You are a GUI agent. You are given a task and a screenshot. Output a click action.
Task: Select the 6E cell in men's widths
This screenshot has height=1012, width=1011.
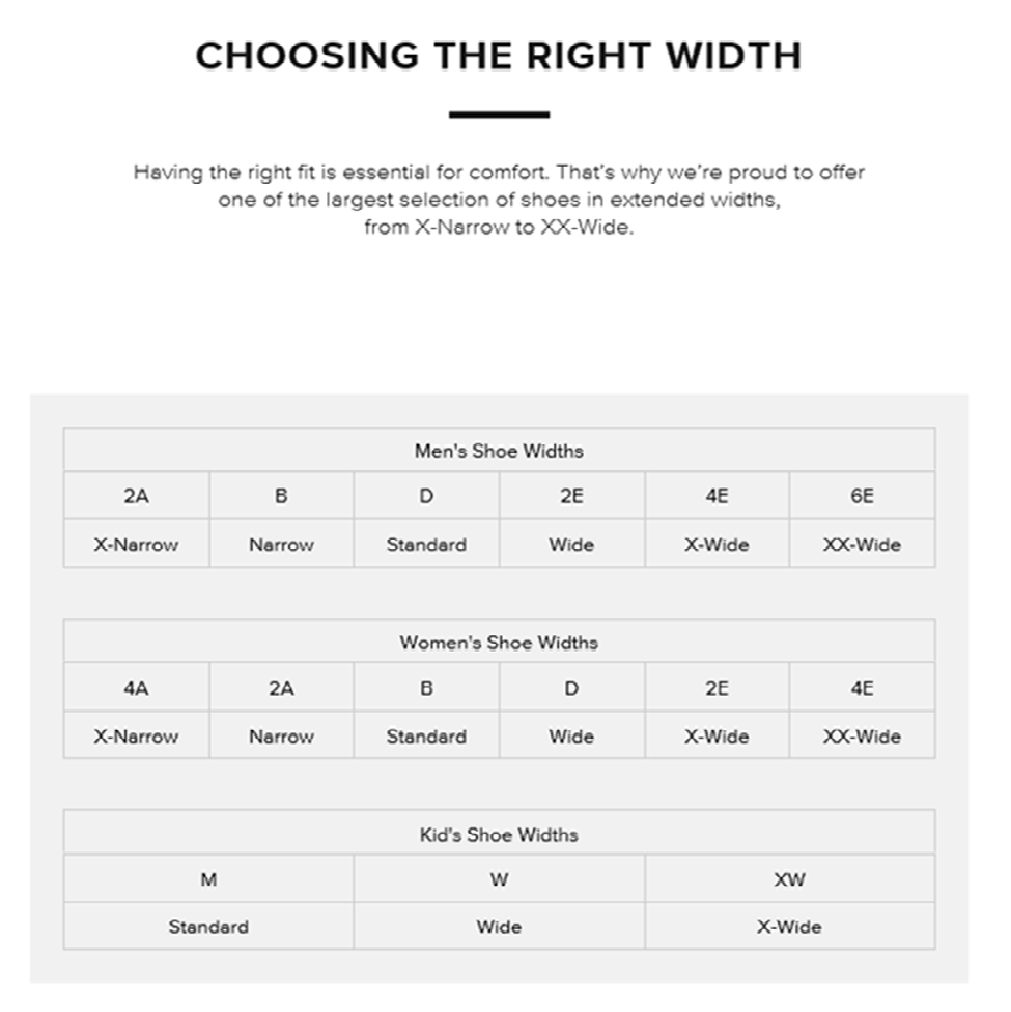coord(861,496)
